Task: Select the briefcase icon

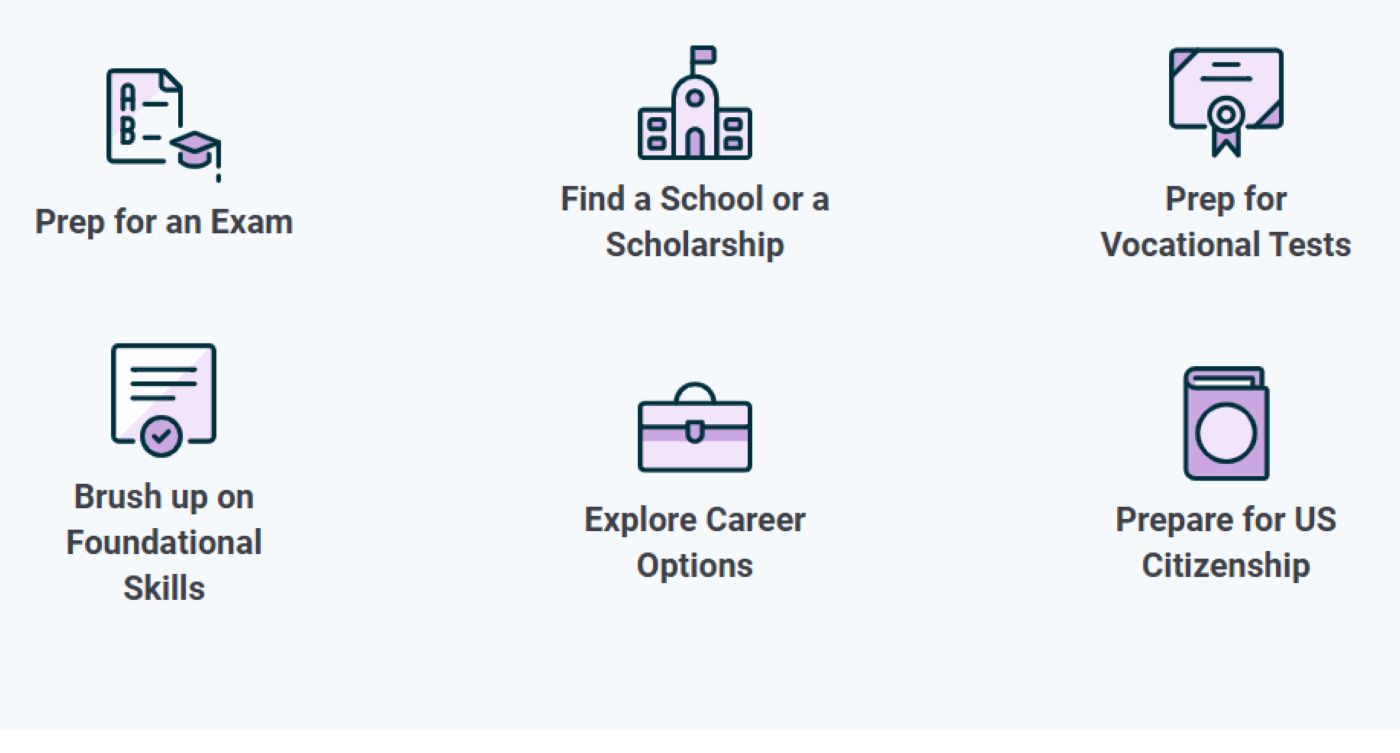Action: pos(695,430)
